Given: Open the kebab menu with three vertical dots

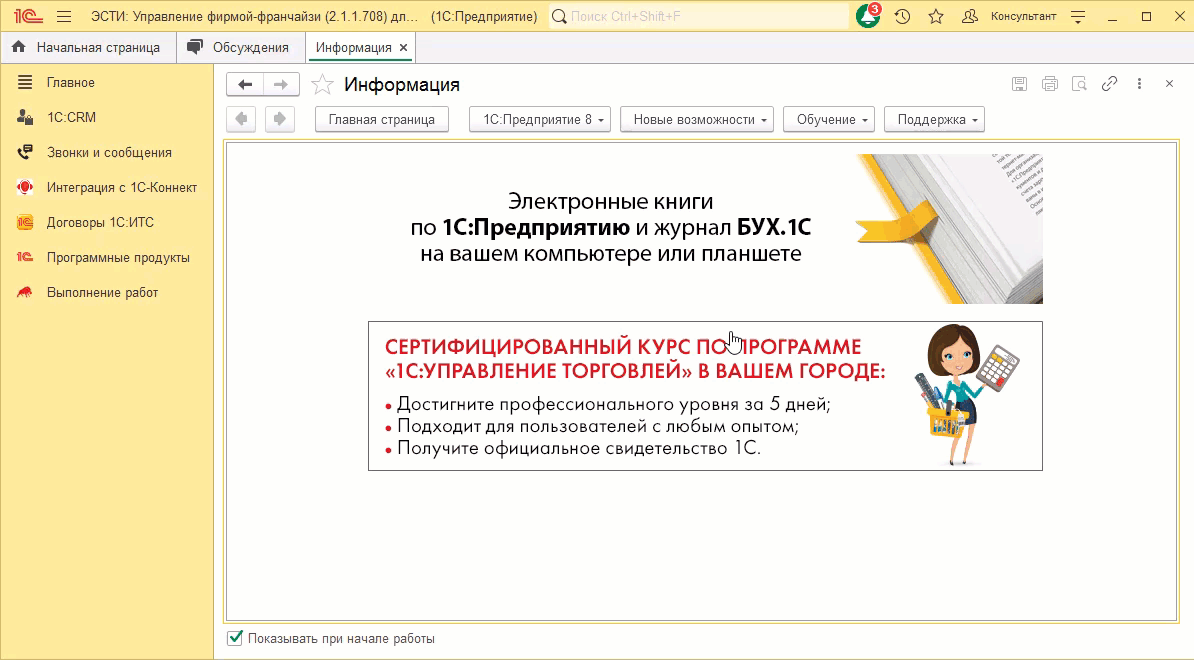Looking at the screenshot, I should coord(1138,84).
